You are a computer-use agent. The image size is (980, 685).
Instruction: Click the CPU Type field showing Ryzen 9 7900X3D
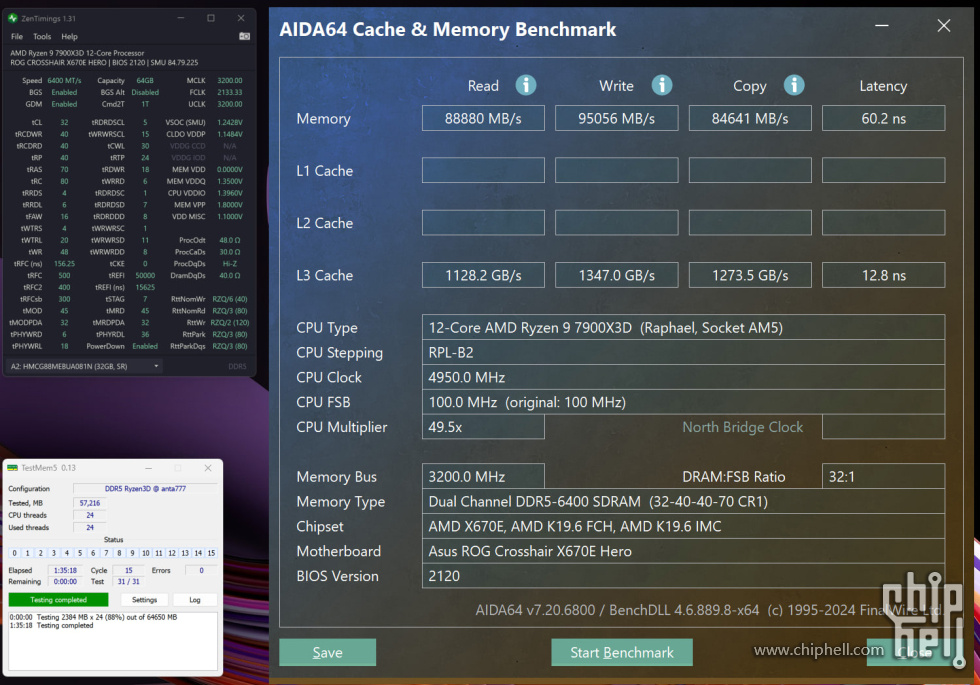coord(683,328)
